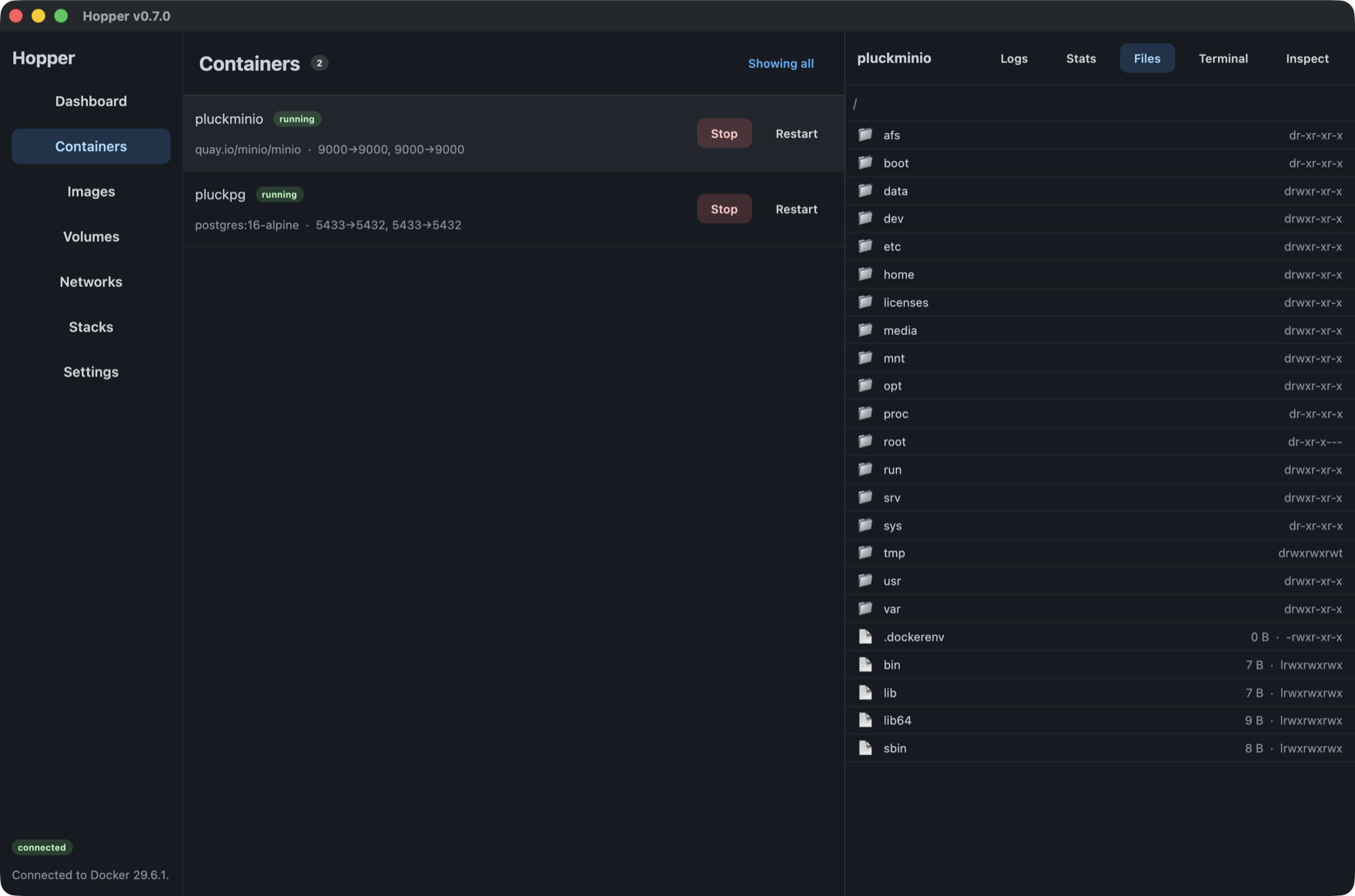Screen dimensions: 1355x896
Task: Click the bin file name
Action: tap(892, 664)
